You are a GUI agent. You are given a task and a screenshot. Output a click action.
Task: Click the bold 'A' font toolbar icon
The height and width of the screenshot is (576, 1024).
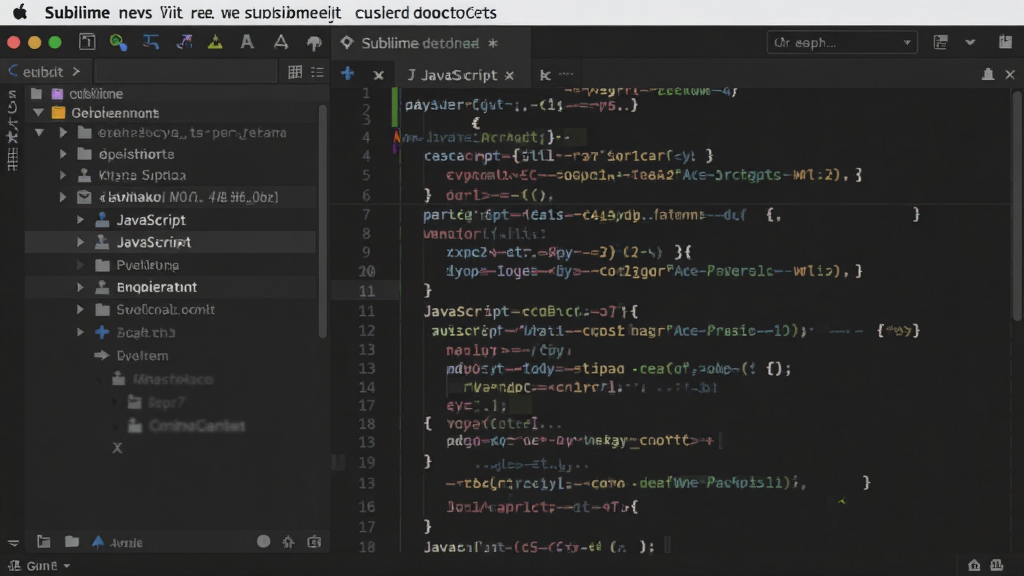247,42
